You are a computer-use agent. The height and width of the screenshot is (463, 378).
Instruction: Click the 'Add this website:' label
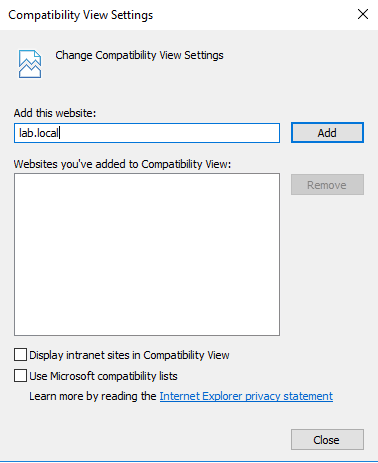pos(55,113)
